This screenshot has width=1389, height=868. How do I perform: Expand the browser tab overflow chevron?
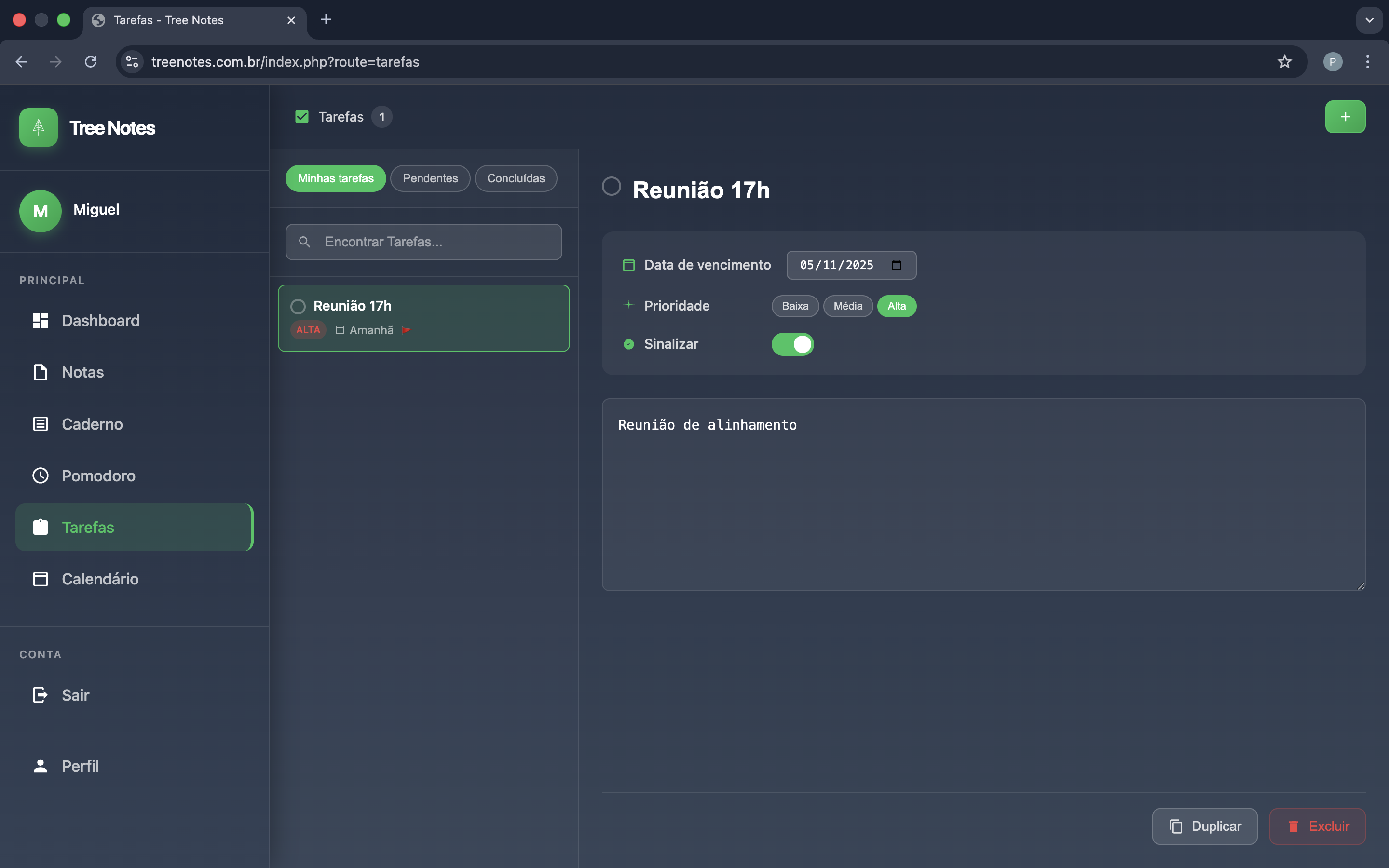[x=1370, y=20]
